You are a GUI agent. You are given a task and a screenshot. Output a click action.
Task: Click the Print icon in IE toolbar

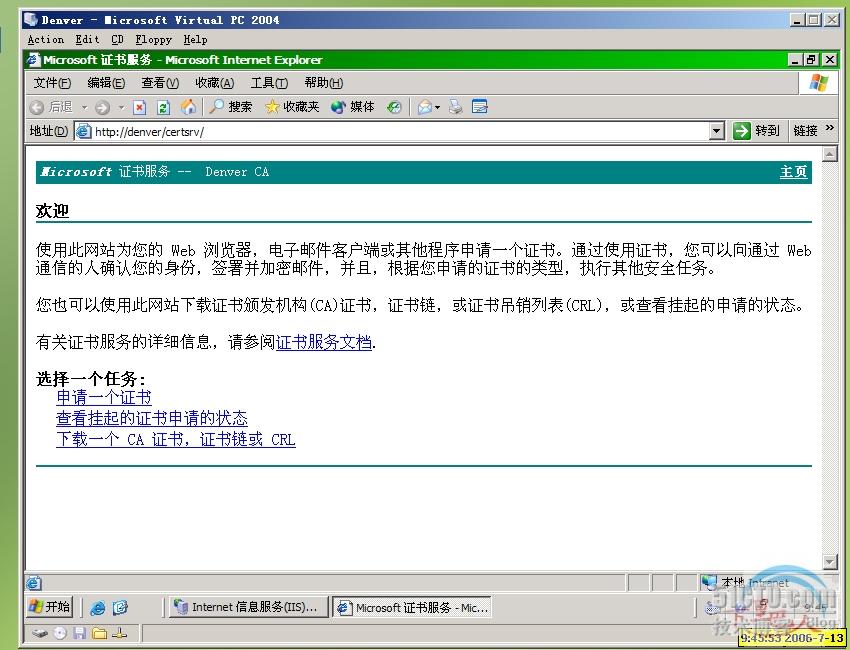pyautogui.click(x=456, y=107)
